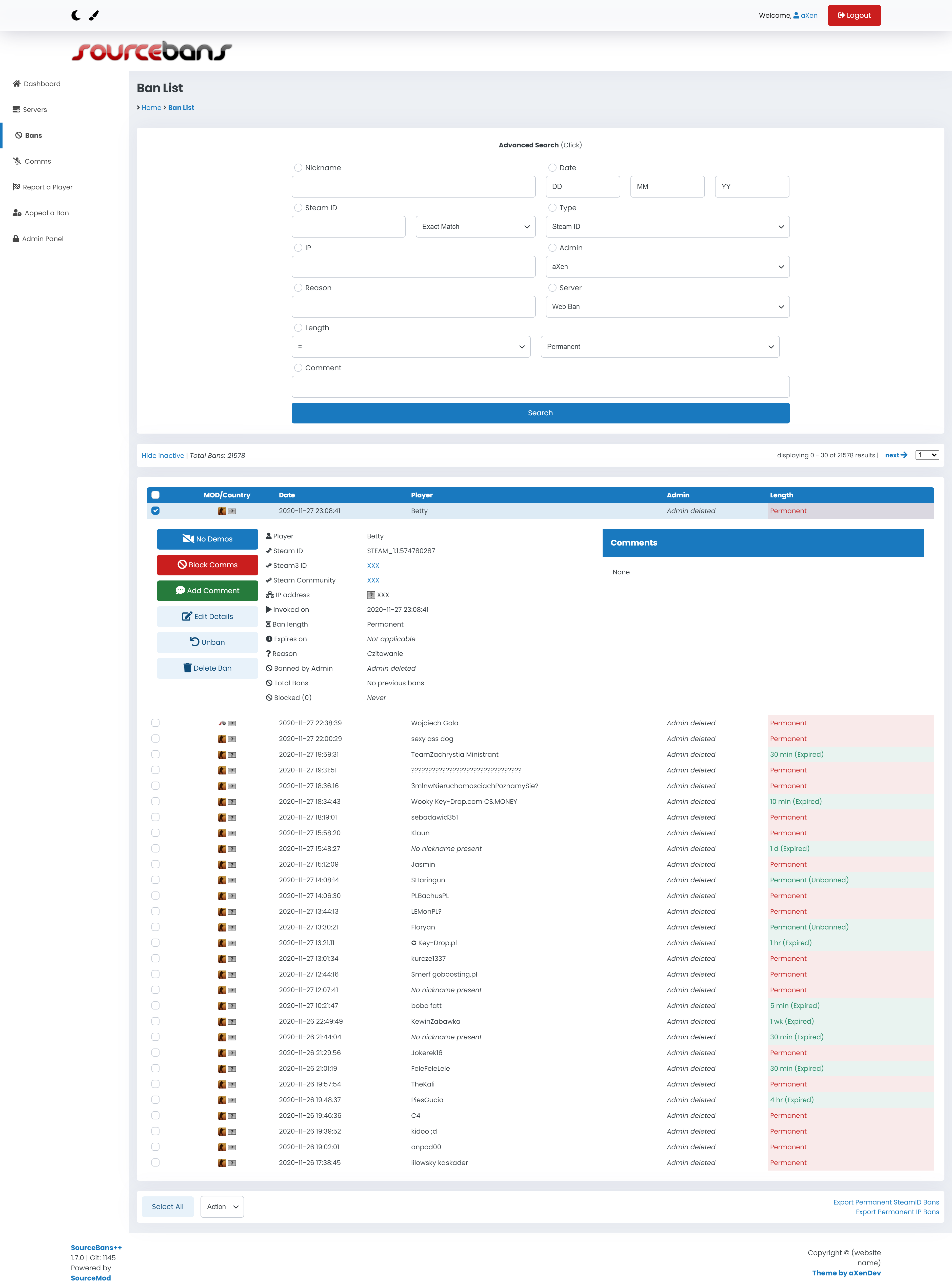
Task: Open Admin Panel from sidebar
Action: coord(43,239)
